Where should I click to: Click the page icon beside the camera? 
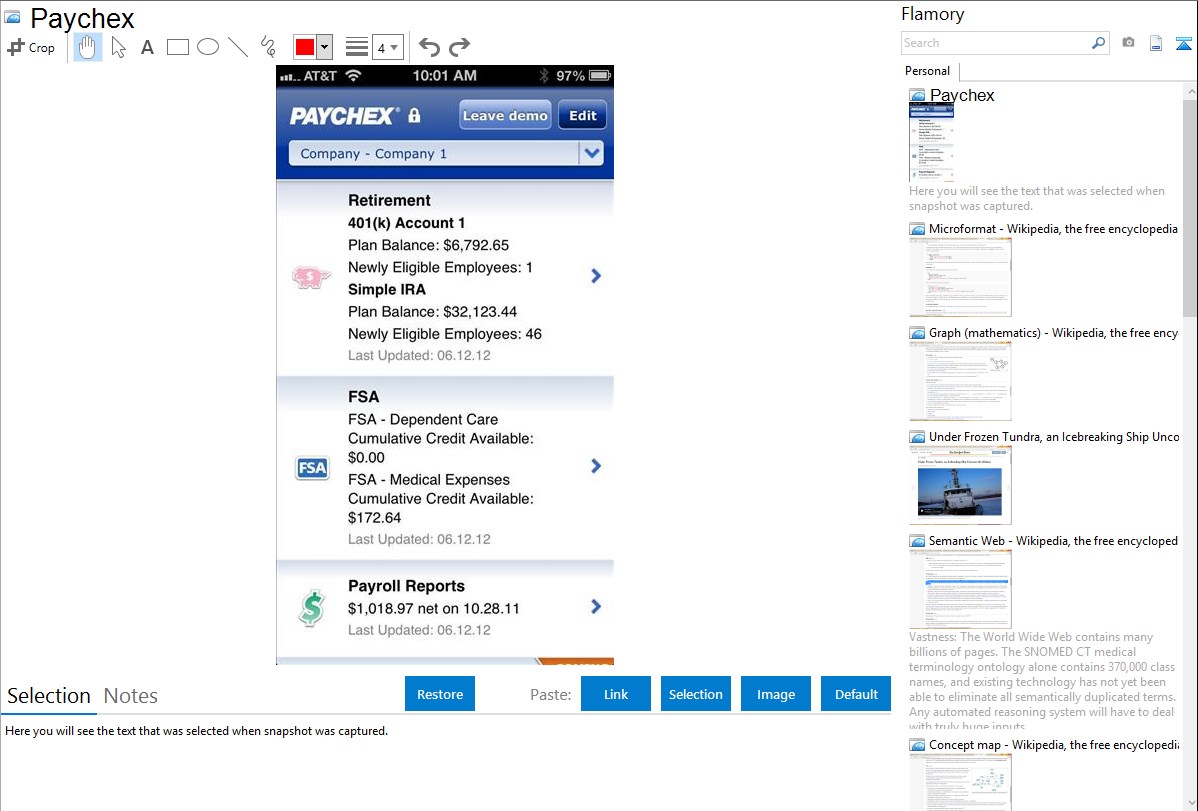pos(1156,43)
